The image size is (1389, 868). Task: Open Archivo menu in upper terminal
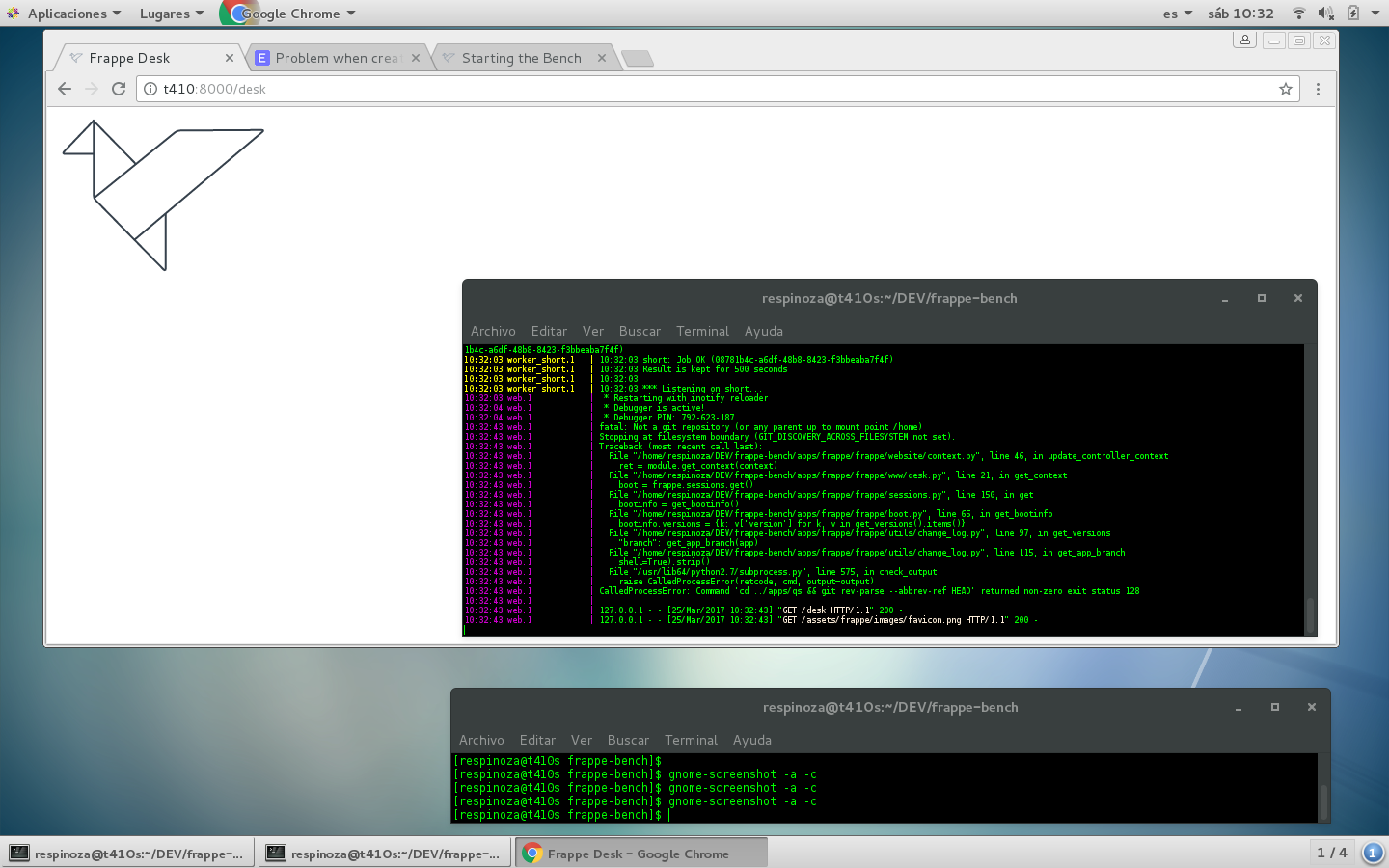(493, 331)
